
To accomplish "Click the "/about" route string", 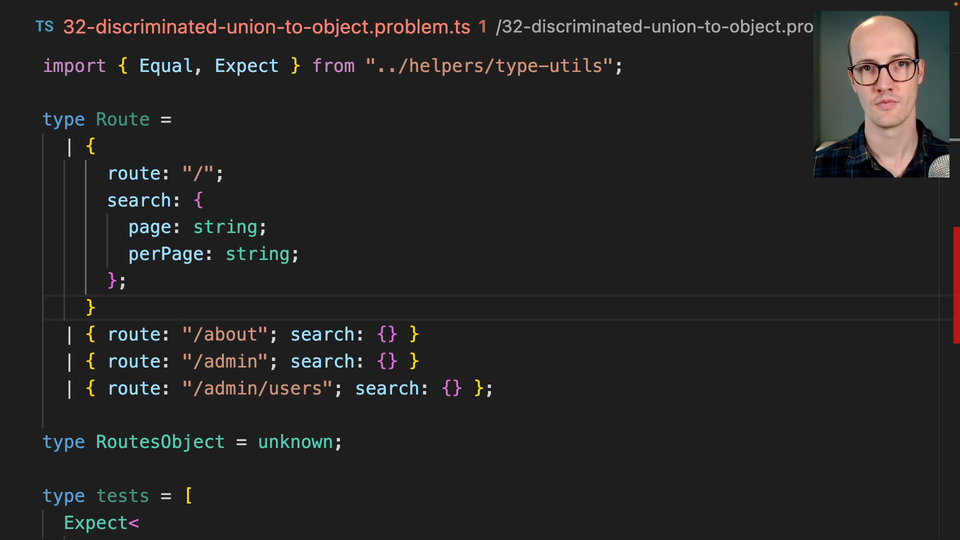I will (x=225, y=335).
